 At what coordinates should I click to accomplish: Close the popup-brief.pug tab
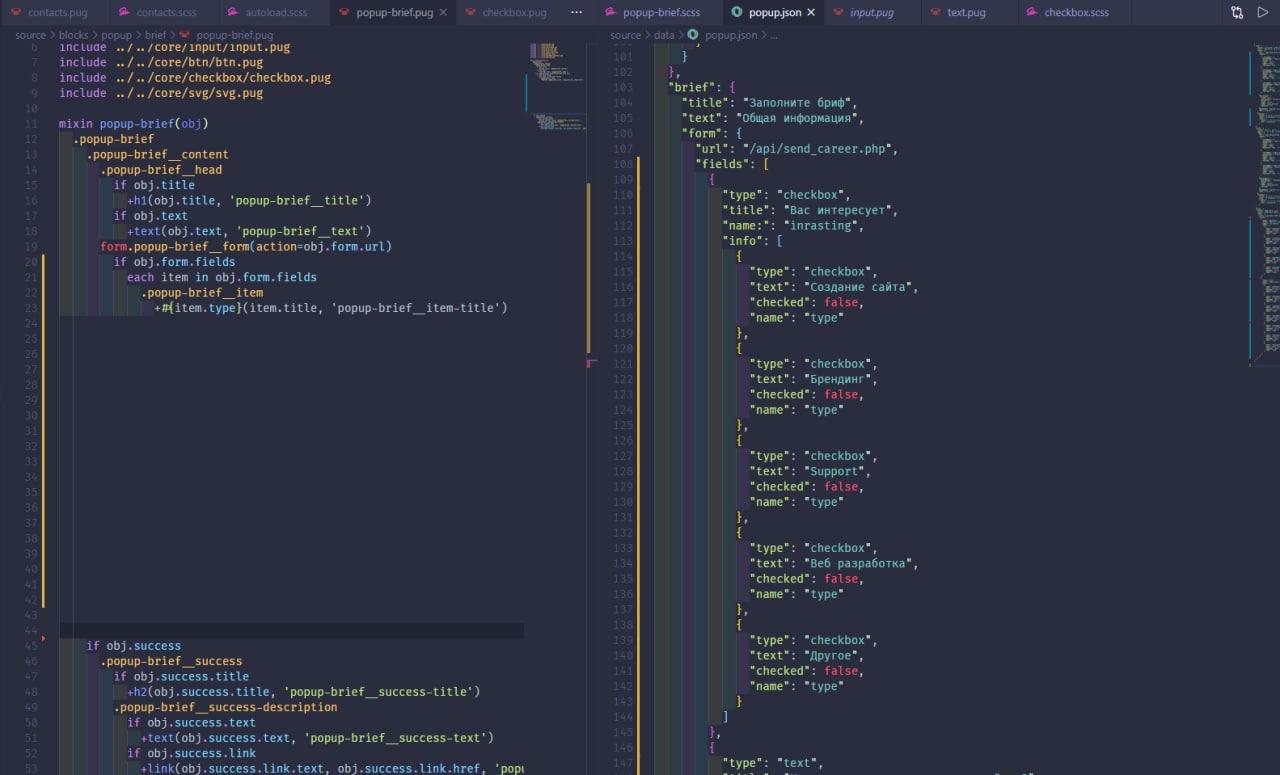tap(445, 13)
